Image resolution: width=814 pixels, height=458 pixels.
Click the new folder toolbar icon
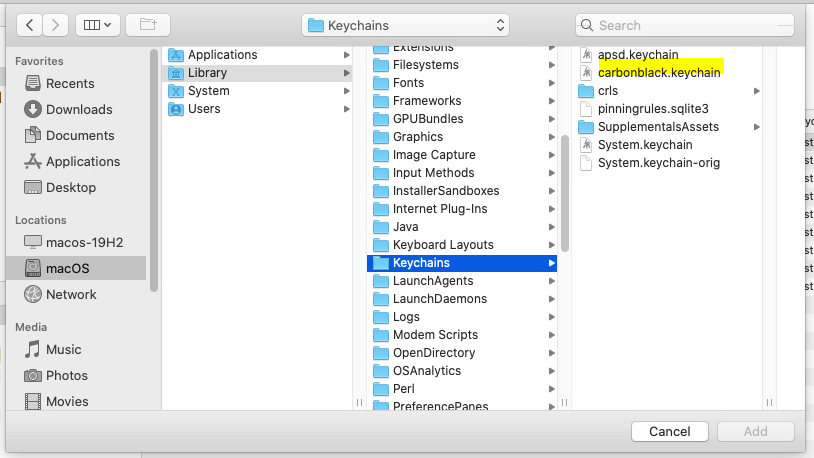[x=148, y=24]
